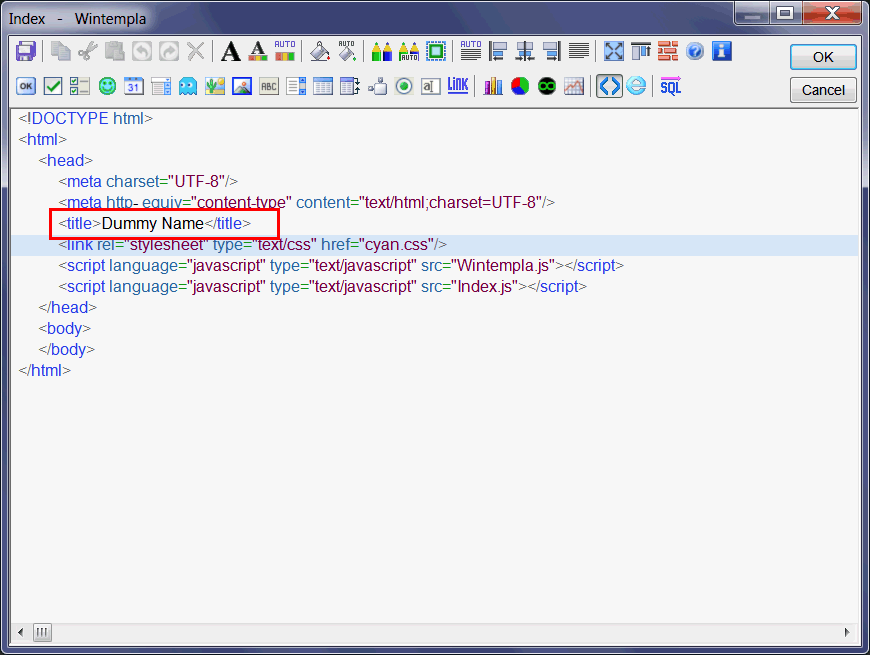870x655 pixels.
Task: Click the green square border icon
Action: point(436,52)
